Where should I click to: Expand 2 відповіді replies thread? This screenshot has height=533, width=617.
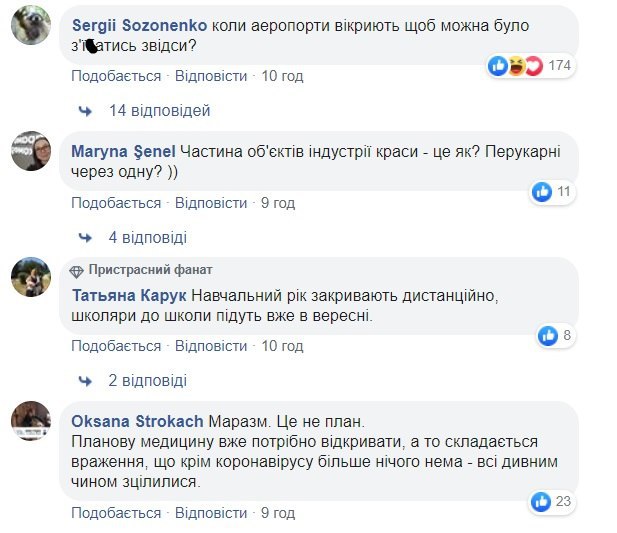pyautogui.click(x=147, y=381)
